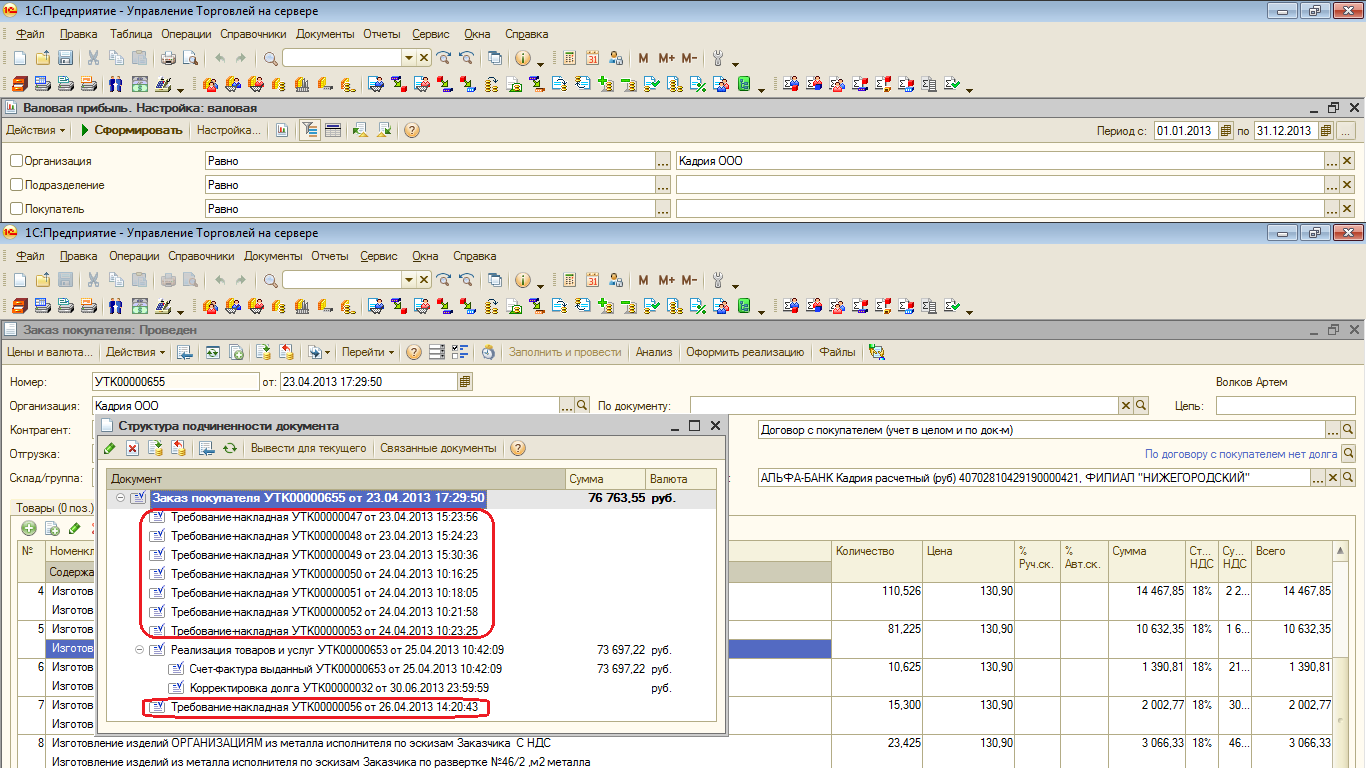This screenshot has width=1366, height=768.
Task: Collapse the Реализация товаров и услуг node
Action: 139,650
